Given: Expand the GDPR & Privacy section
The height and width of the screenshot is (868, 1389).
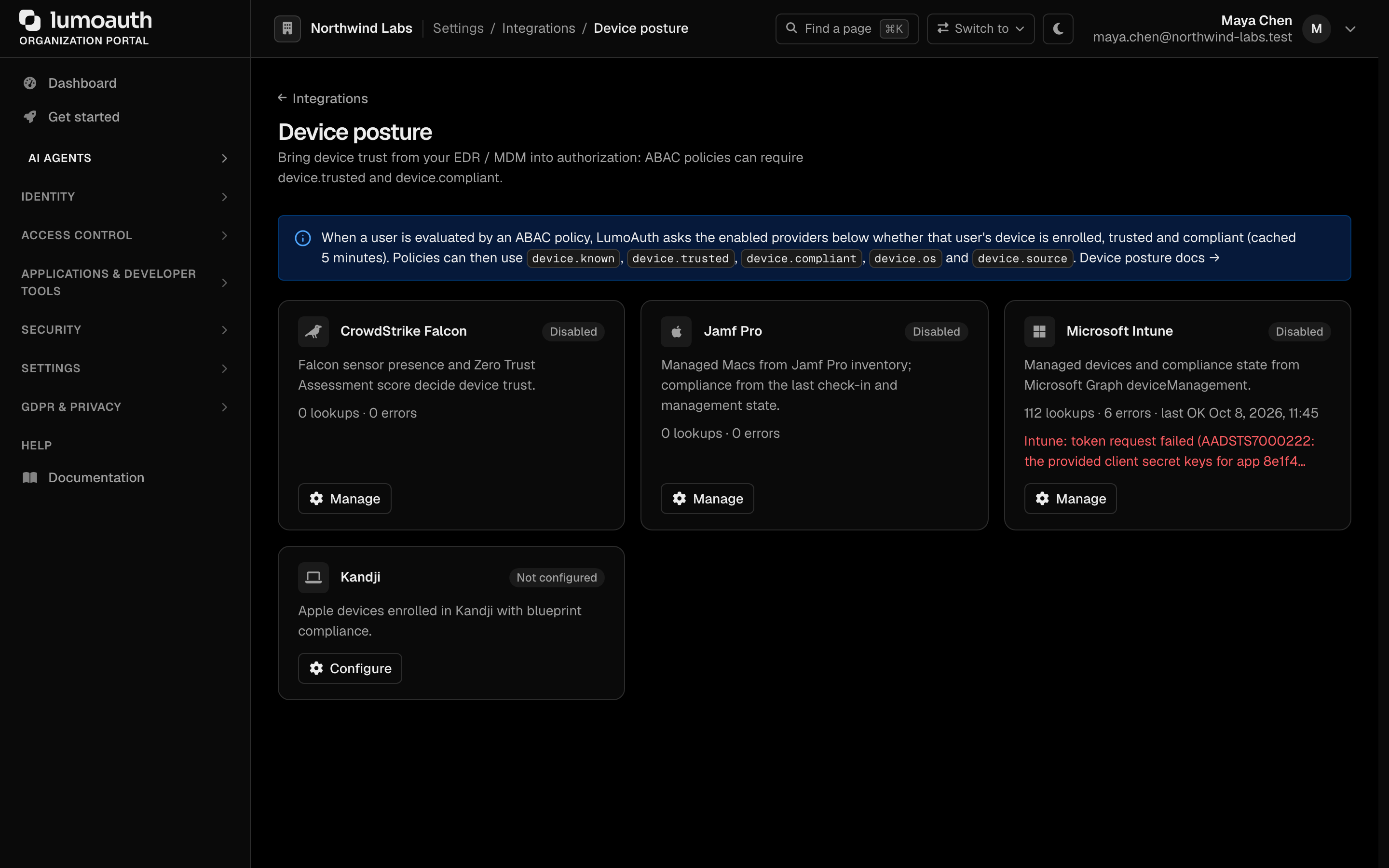Looking at the screenshot, I should pyautogui.click(x=124, y=407).
